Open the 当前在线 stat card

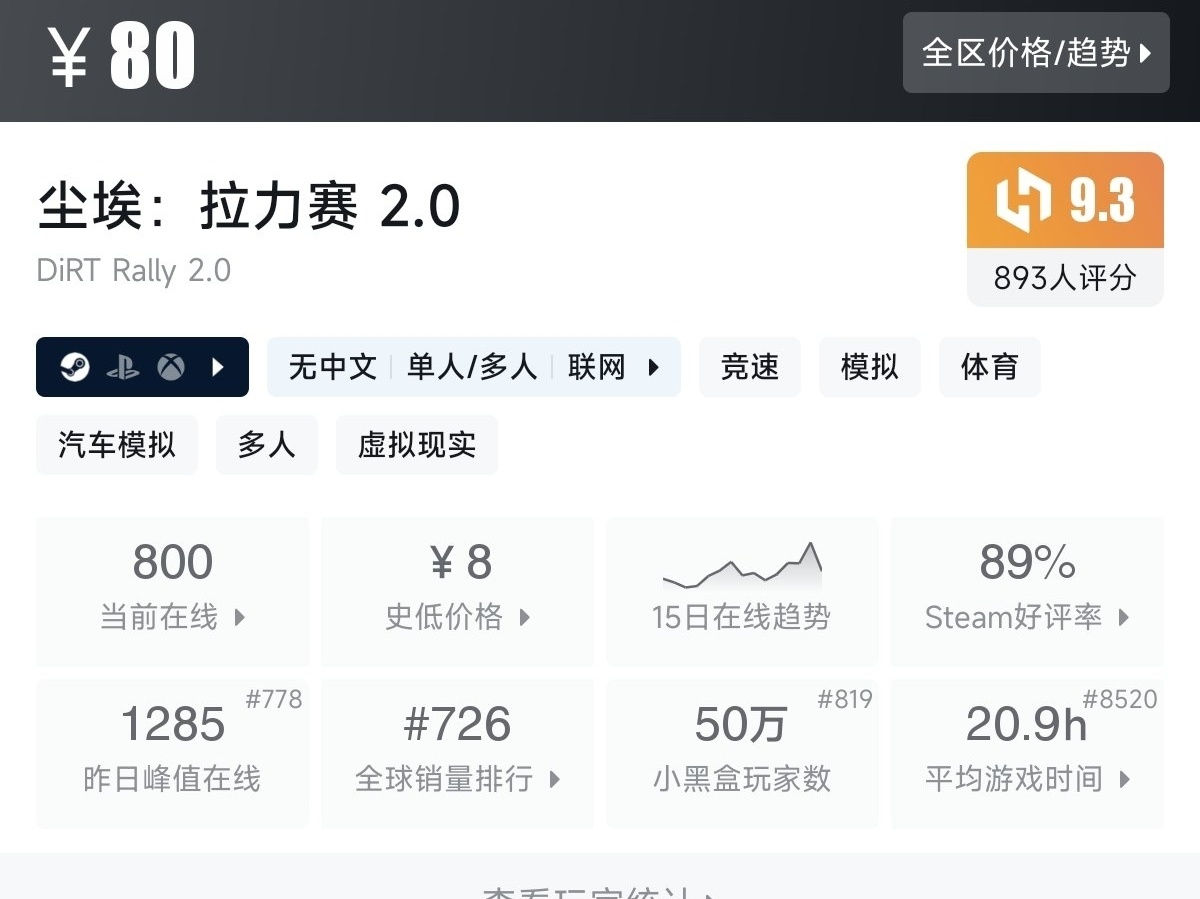173,591
